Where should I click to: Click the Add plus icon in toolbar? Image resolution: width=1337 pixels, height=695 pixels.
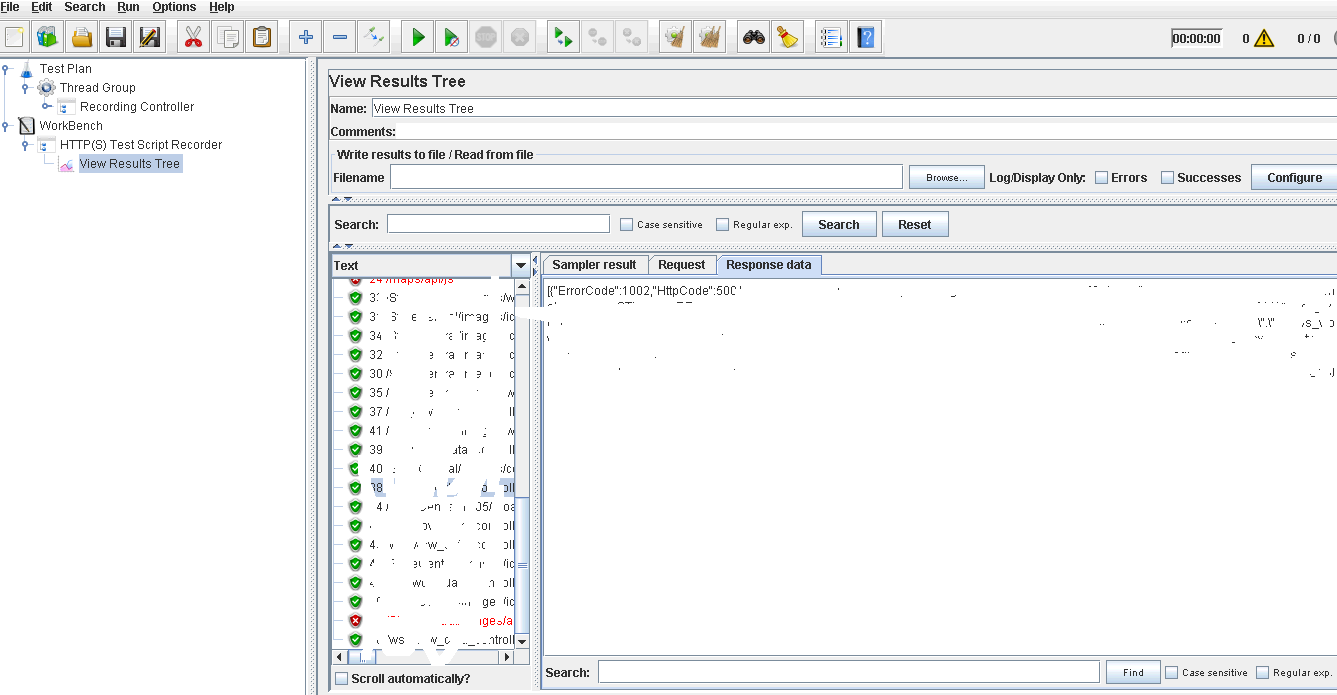[306, 38]
